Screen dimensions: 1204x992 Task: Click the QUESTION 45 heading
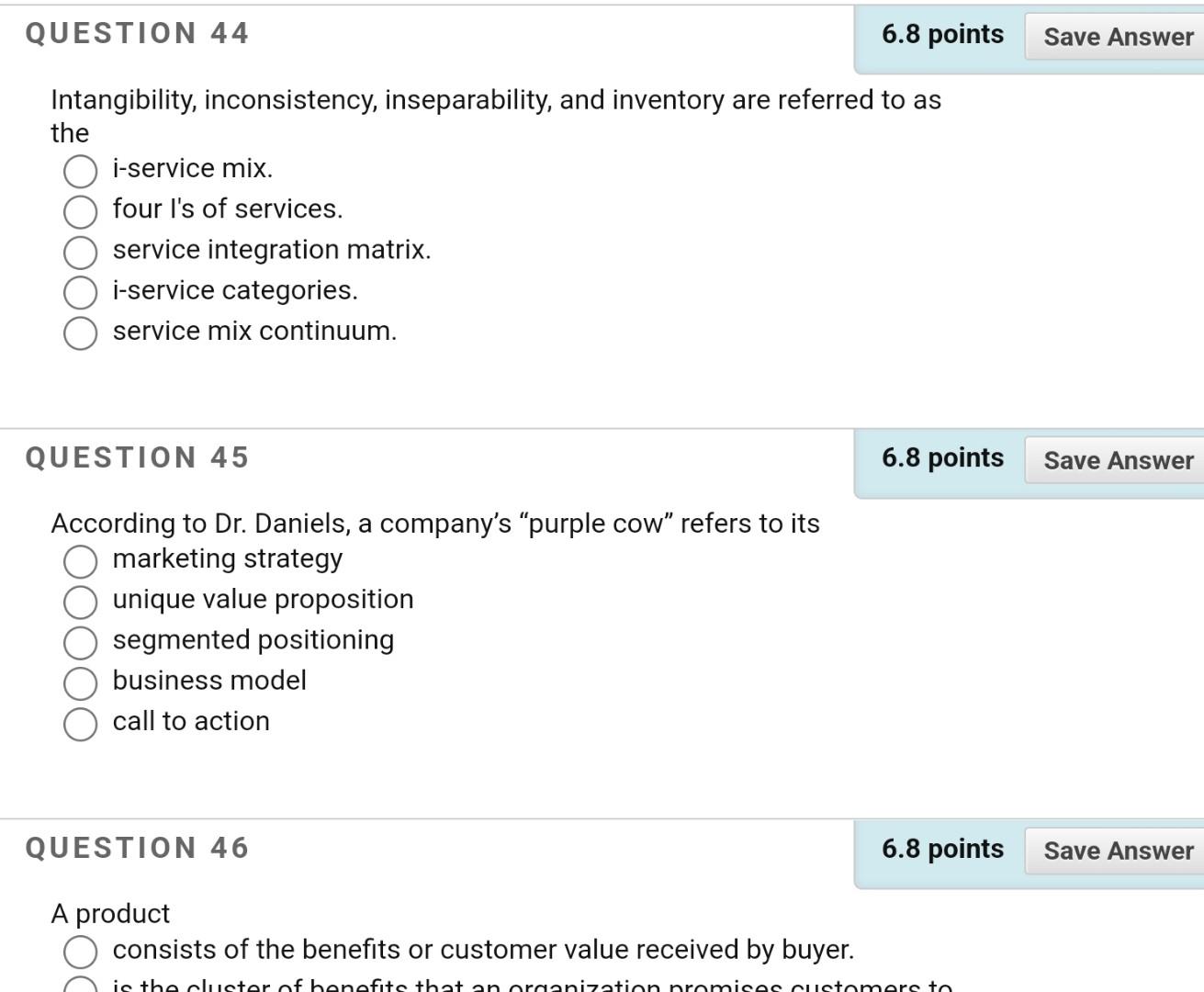pyautogui.click(x=137, y=457)
